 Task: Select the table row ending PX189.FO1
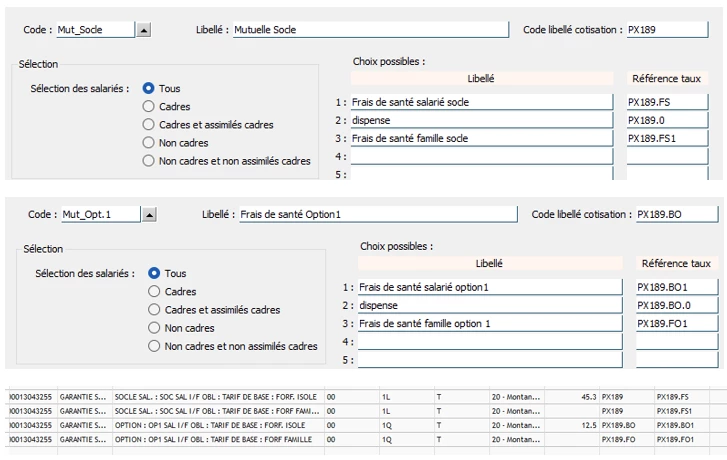pos(360,439)
